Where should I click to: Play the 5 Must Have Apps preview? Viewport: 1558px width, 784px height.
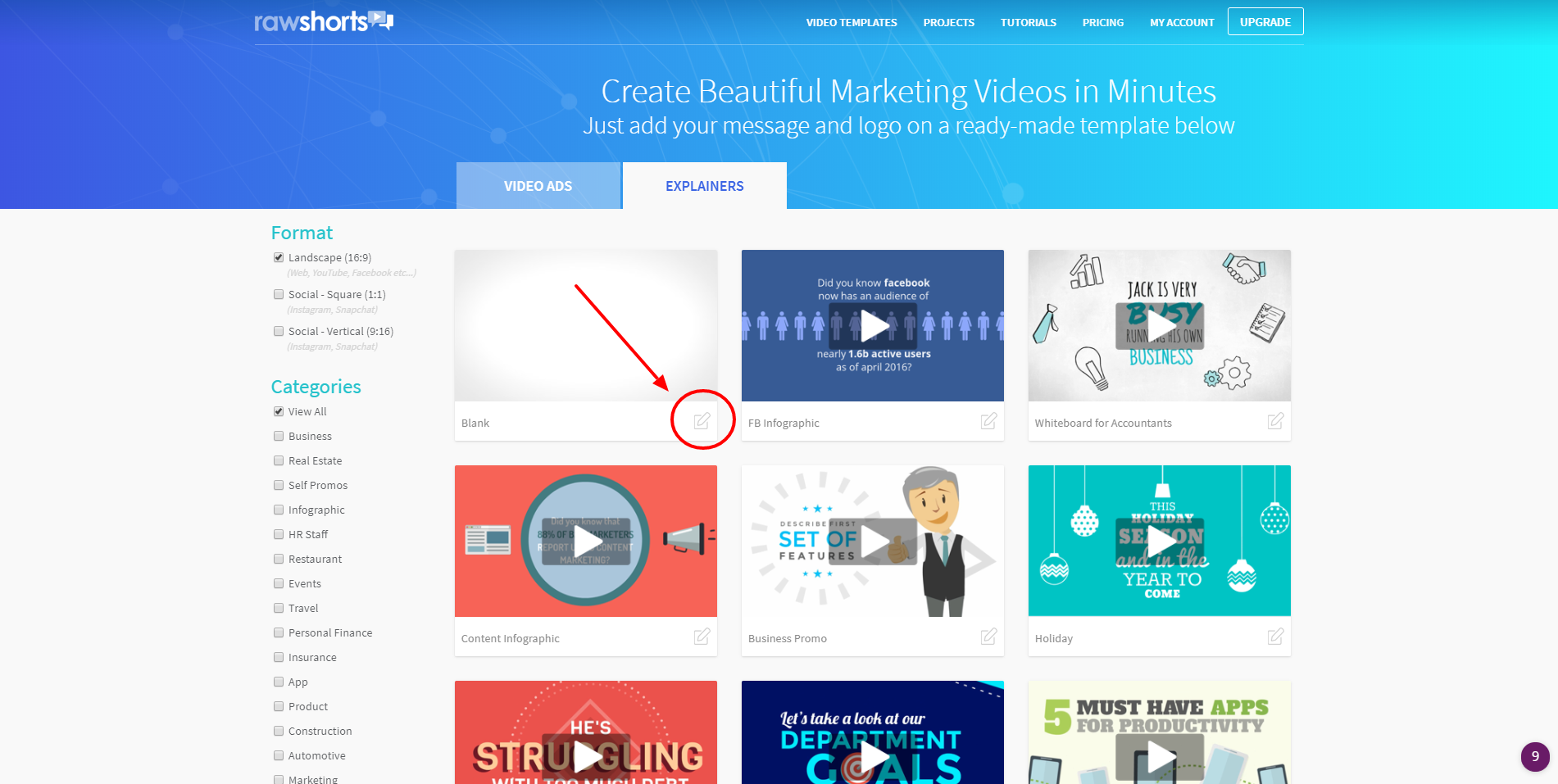point(1160,757)
